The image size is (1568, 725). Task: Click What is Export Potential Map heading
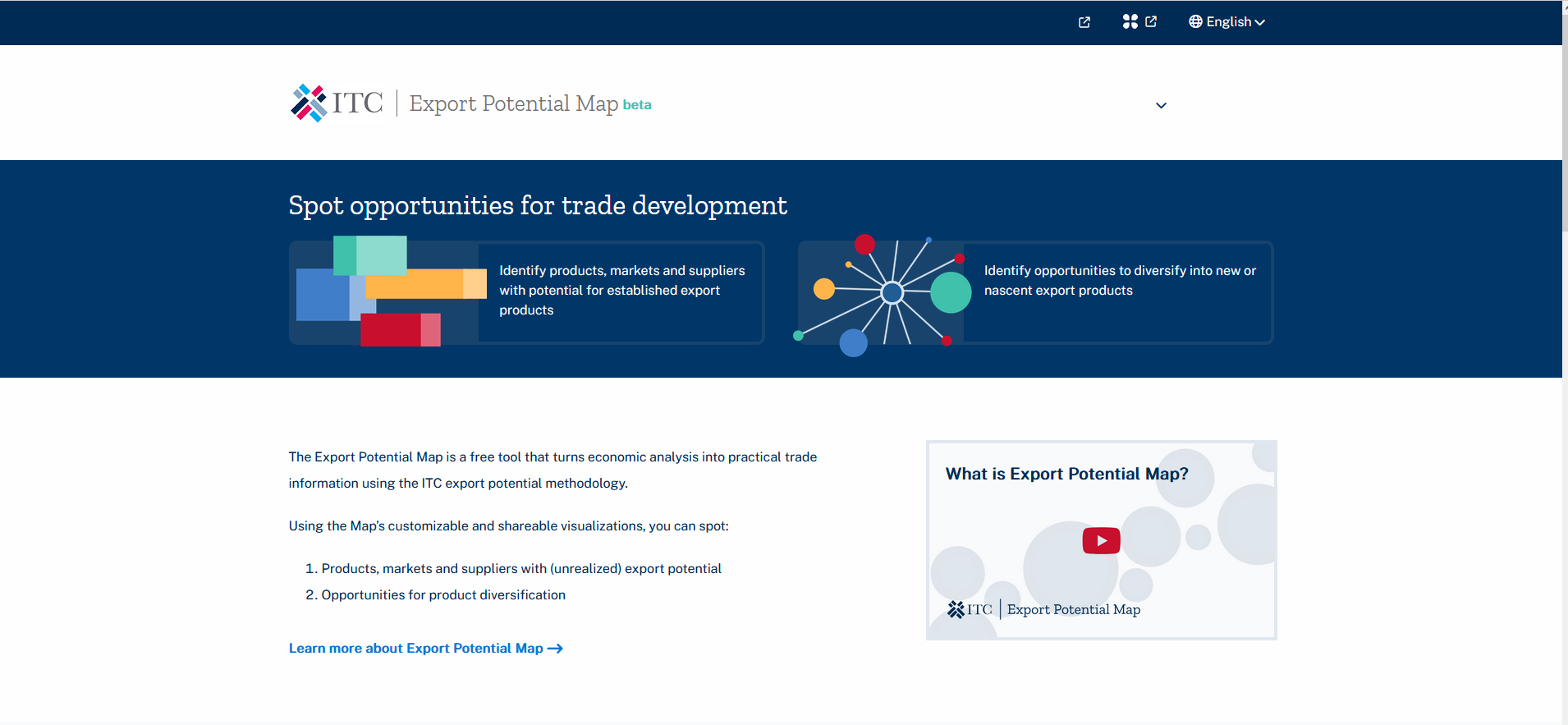pos(1066,474)
